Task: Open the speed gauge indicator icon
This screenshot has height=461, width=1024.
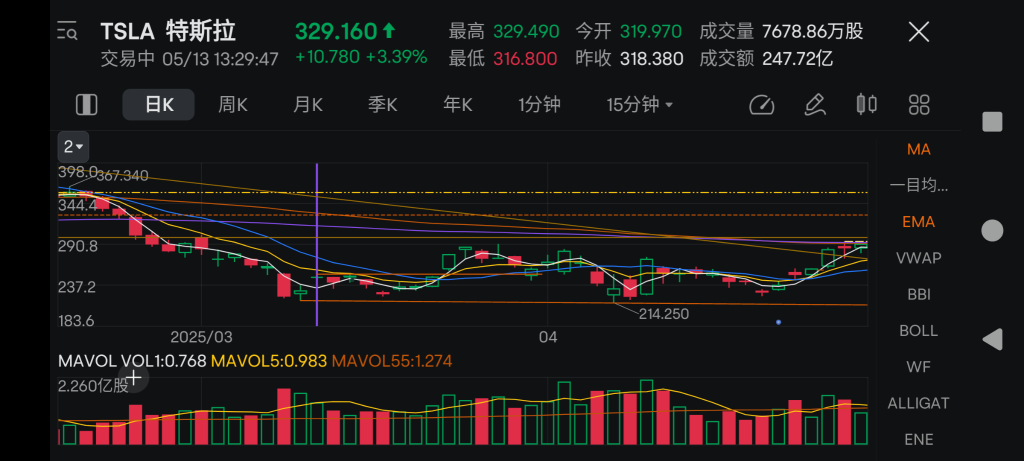Action: pos(761,104)
